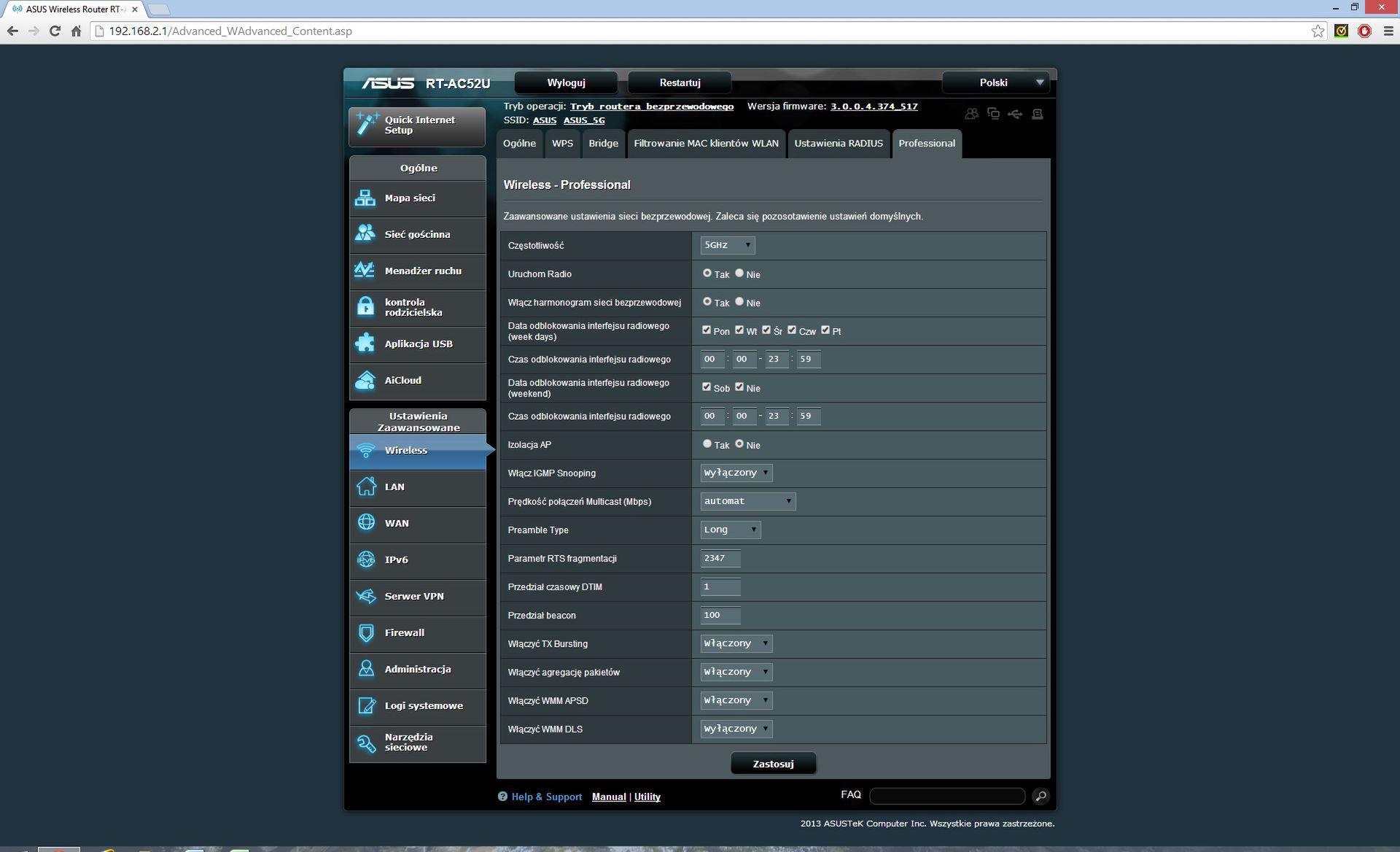Open the Preamble Type dropdown
This screenshot has width=1400, height=852.
tap(731, 530)
